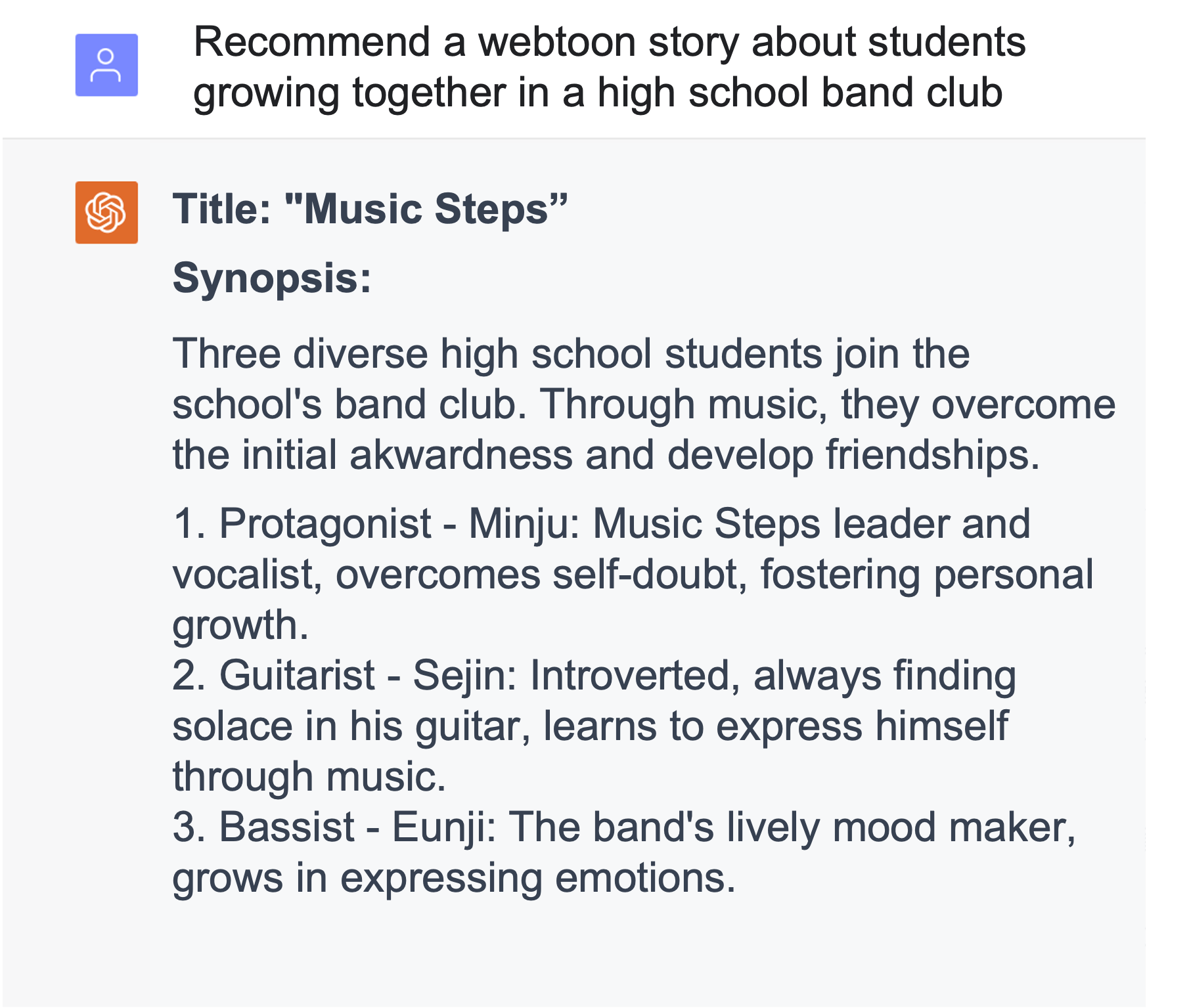Click the phrase "self-doubt" in Minju's description
1189x1008 pixels.
650,575
